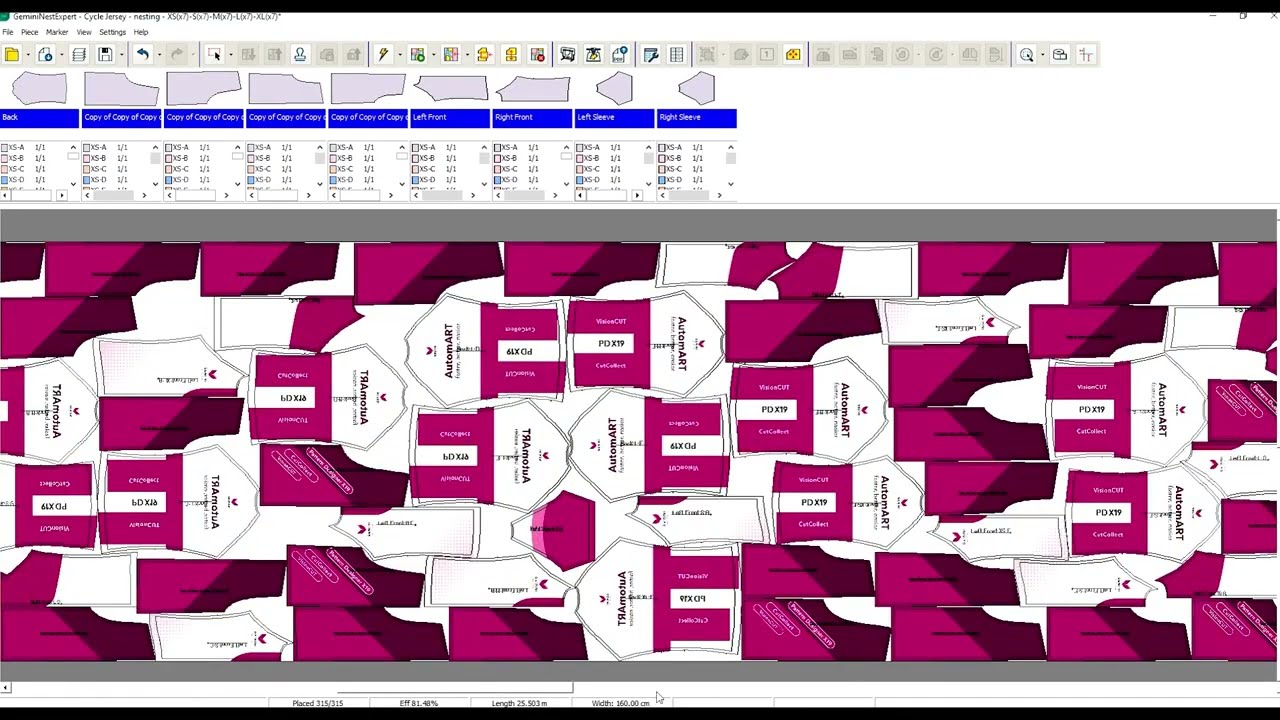The image size is (1280, 720).
Task: Click XS-D blue swatch in Back list
Action: (x=5, y=180)
